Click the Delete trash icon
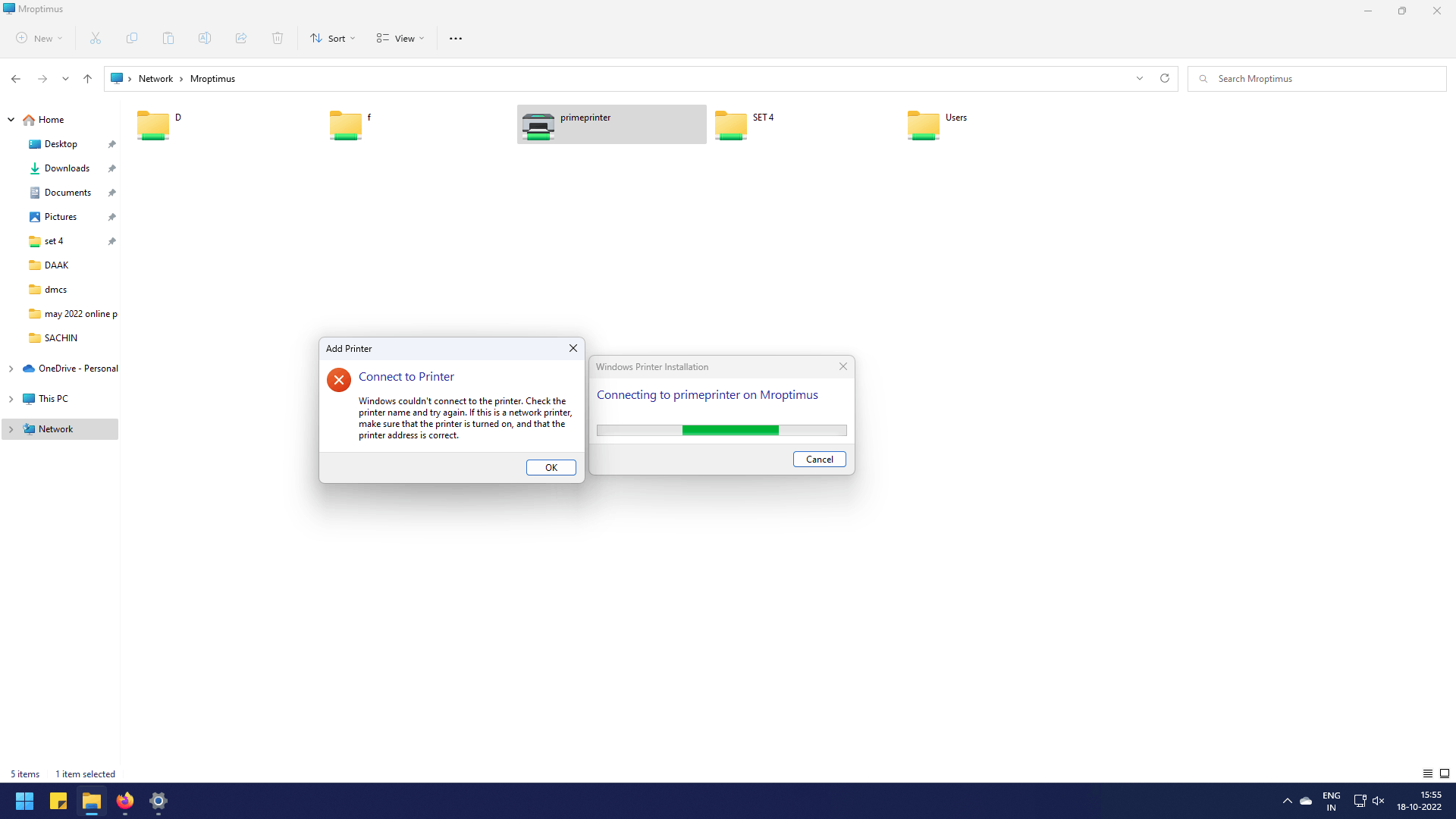The image size is (1456, 819). pos(278,38)
